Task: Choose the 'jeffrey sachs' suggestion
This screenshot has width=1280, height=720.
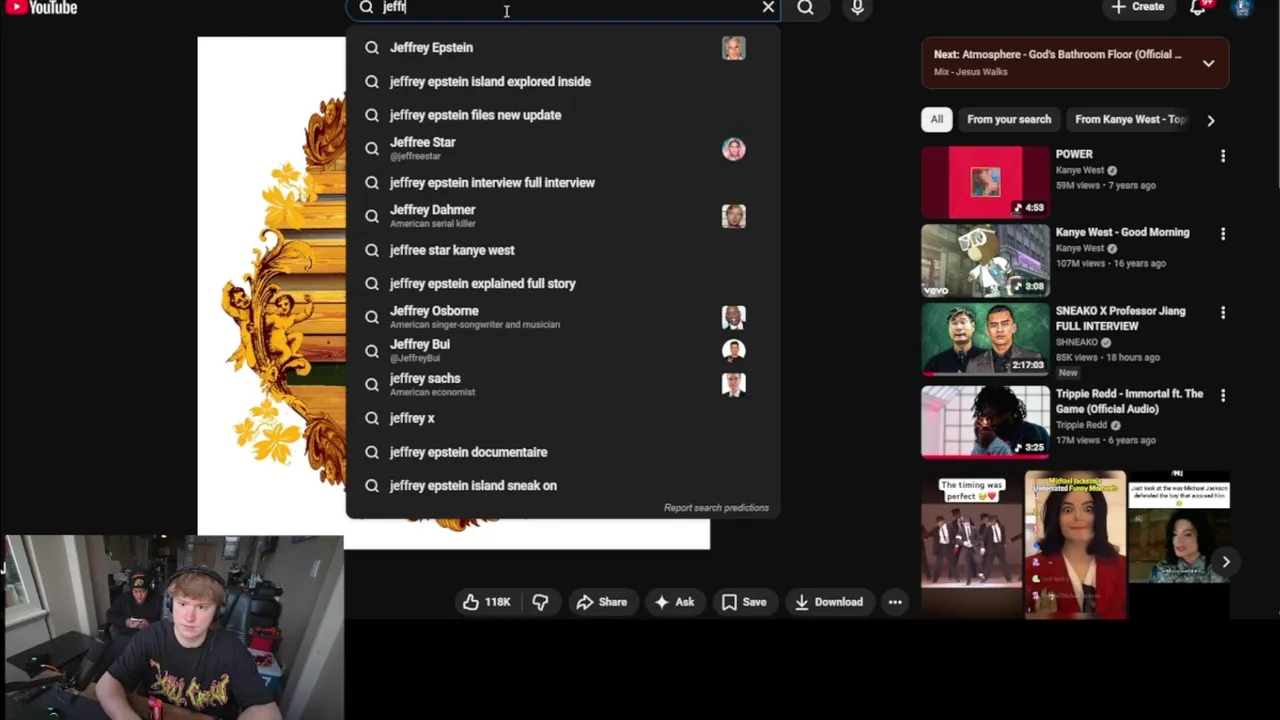Action: click(562, 384)
